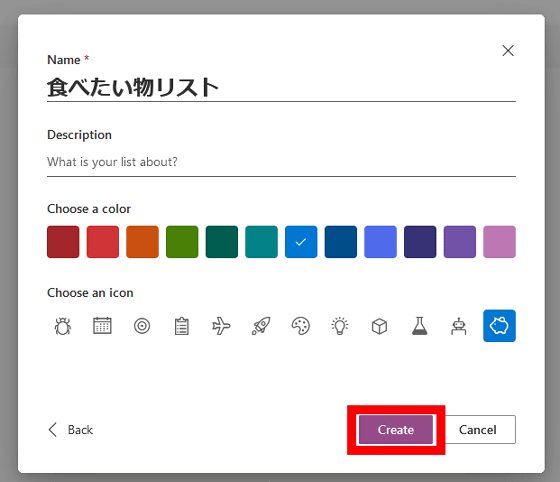Close the dialog with the X
The image size is (560, 482).
[x=508, y=51]
